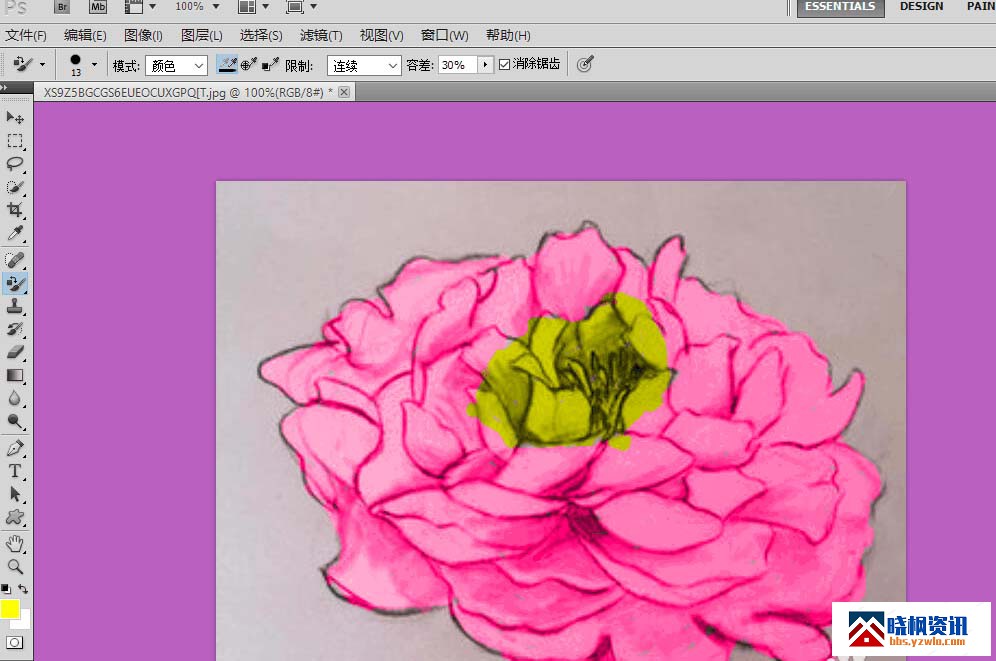Screen dimensions: 996x661
Task: Select the Clone Stamp tool
Action: point(15,306)
